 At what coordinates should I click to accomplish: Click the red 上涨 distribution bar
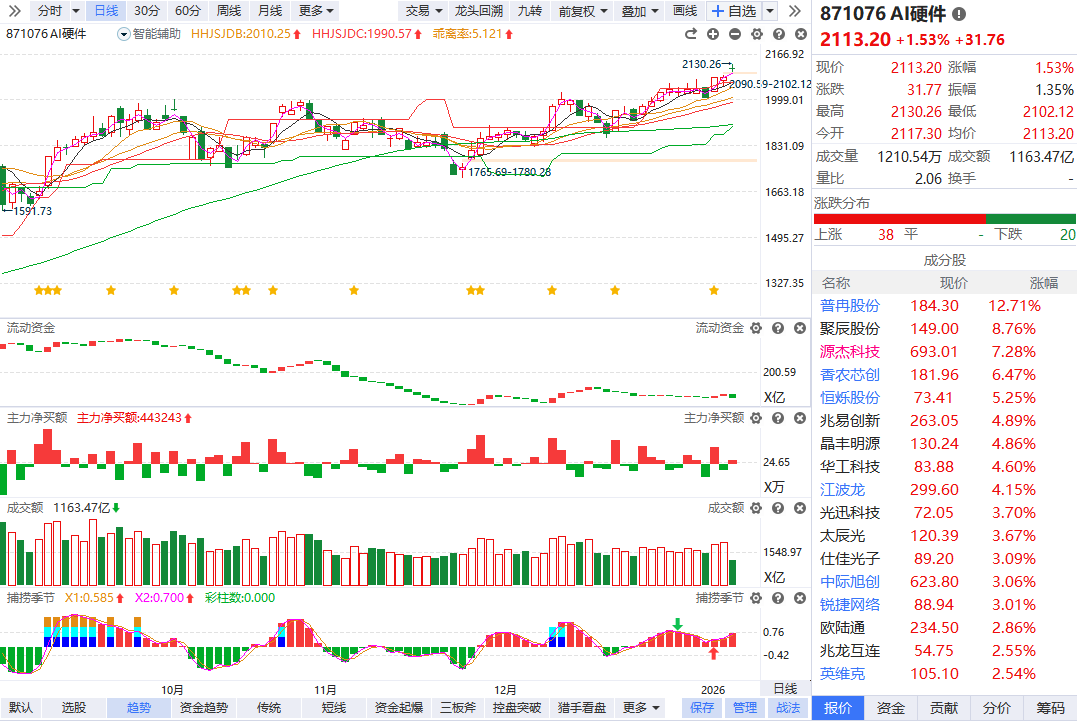pyautogui.click(x=899, y=218)
